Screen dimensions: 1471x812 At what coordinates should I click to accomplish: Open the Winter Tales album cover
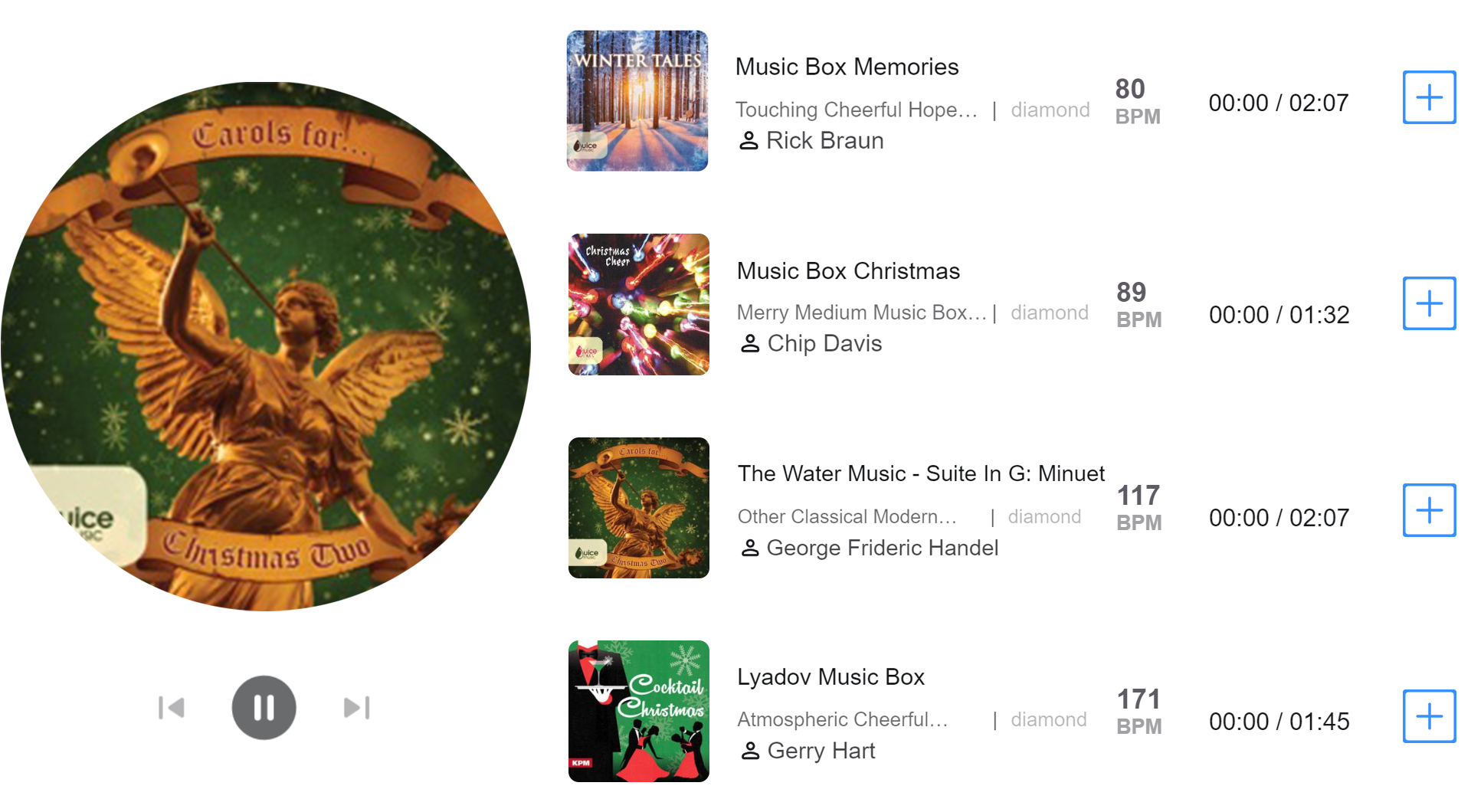pyautogui.click(x=637, y=100)
